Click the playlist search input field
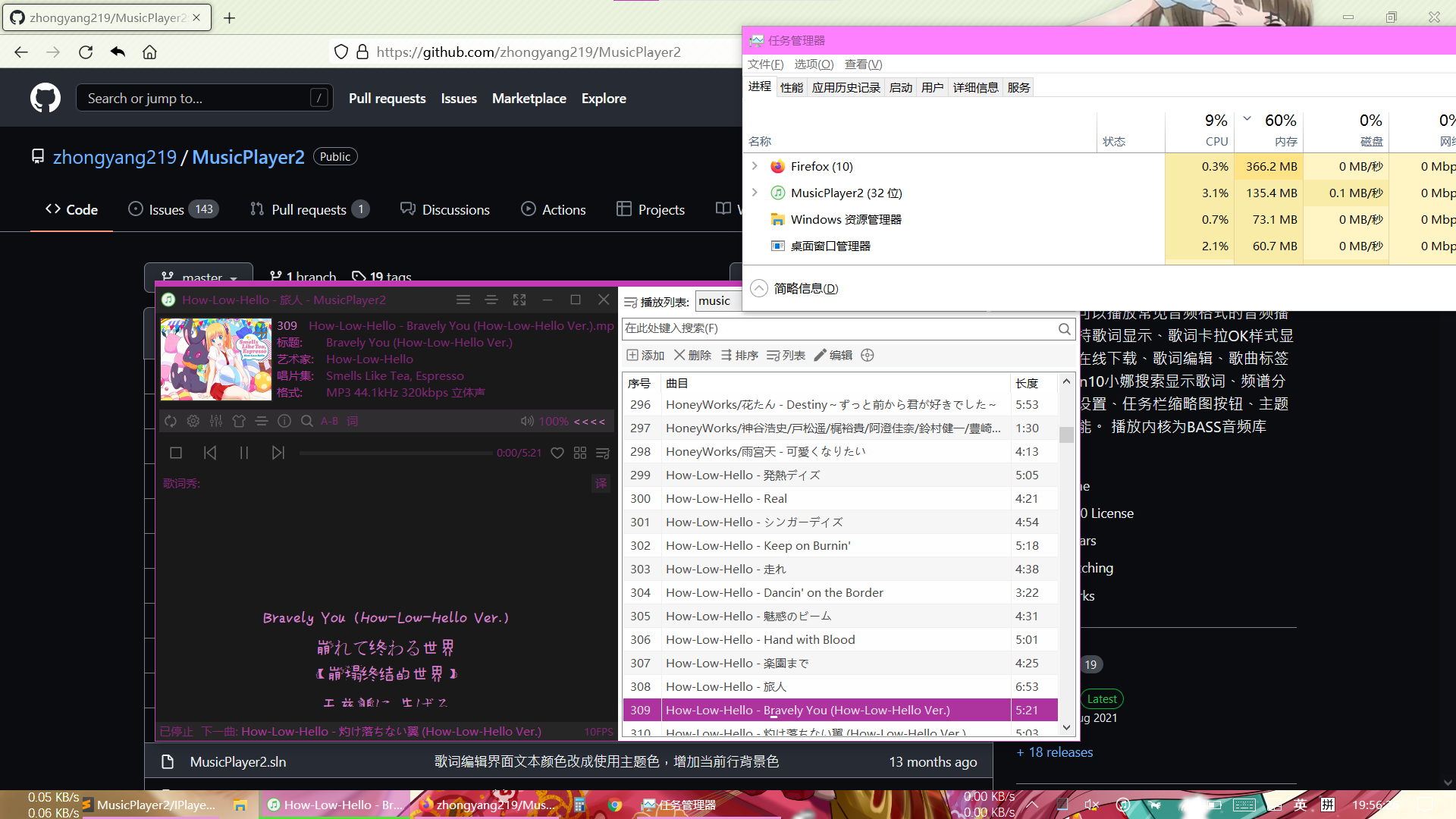Screen dimensions: 1456x819 [x=834, y=328]
